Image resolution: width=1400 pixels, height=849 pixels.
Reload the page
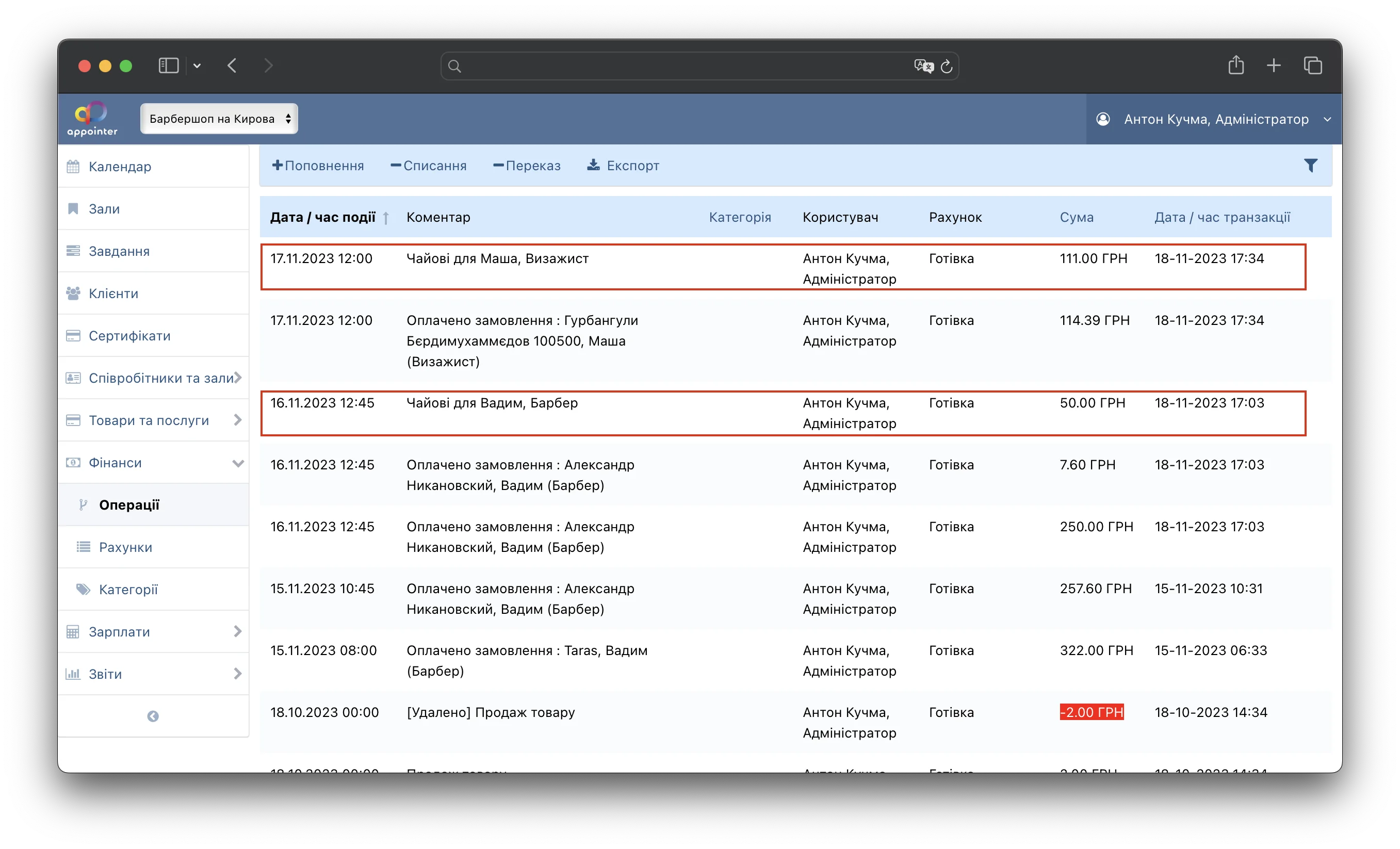pos(947,67)
